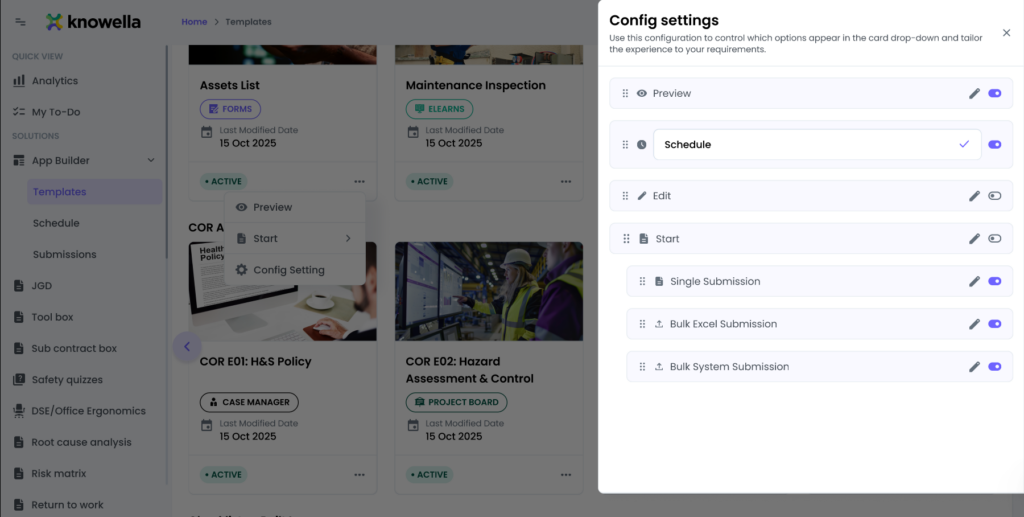
Task: Open three-dot menu on Maintenance Inspection card
Action: (566, 182)
